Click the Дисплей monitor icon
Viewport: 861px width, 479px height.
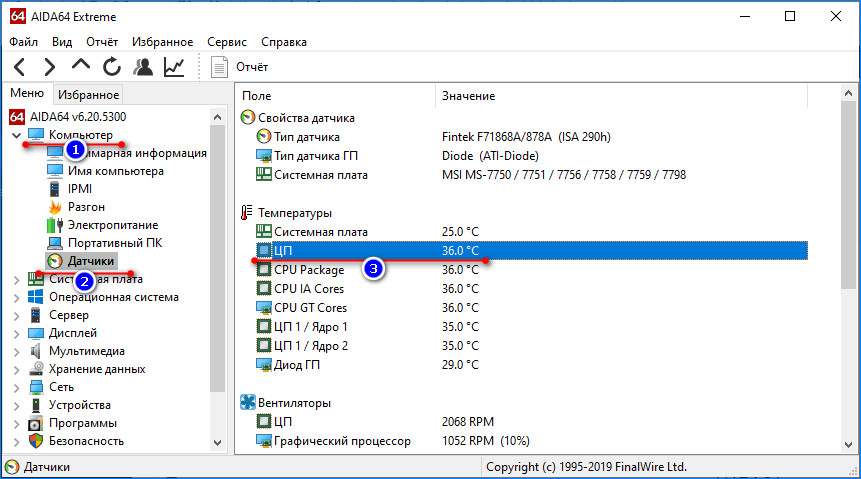36,333
